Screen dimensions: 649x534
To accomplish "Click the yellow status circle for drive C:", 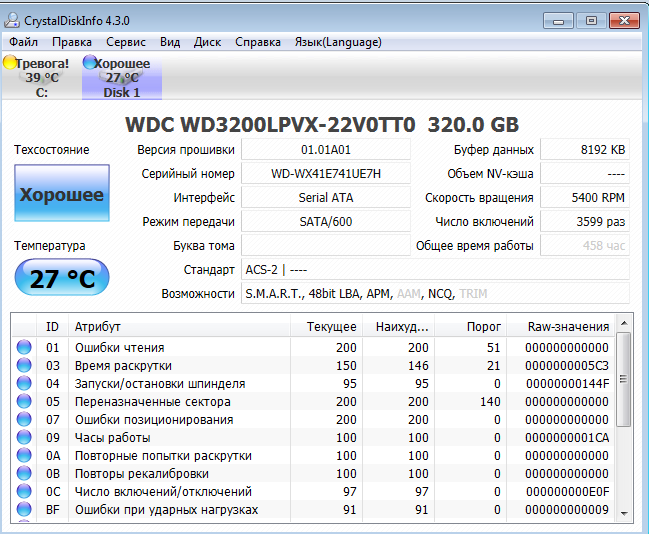I will (10, 63).
